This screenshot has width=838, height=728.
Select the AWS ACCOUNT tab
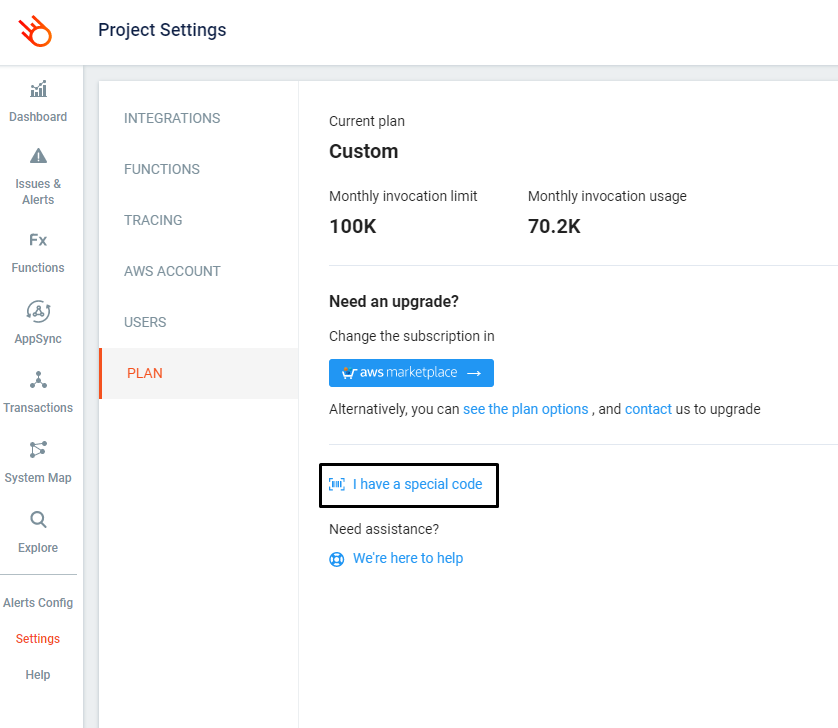(172, 272)
